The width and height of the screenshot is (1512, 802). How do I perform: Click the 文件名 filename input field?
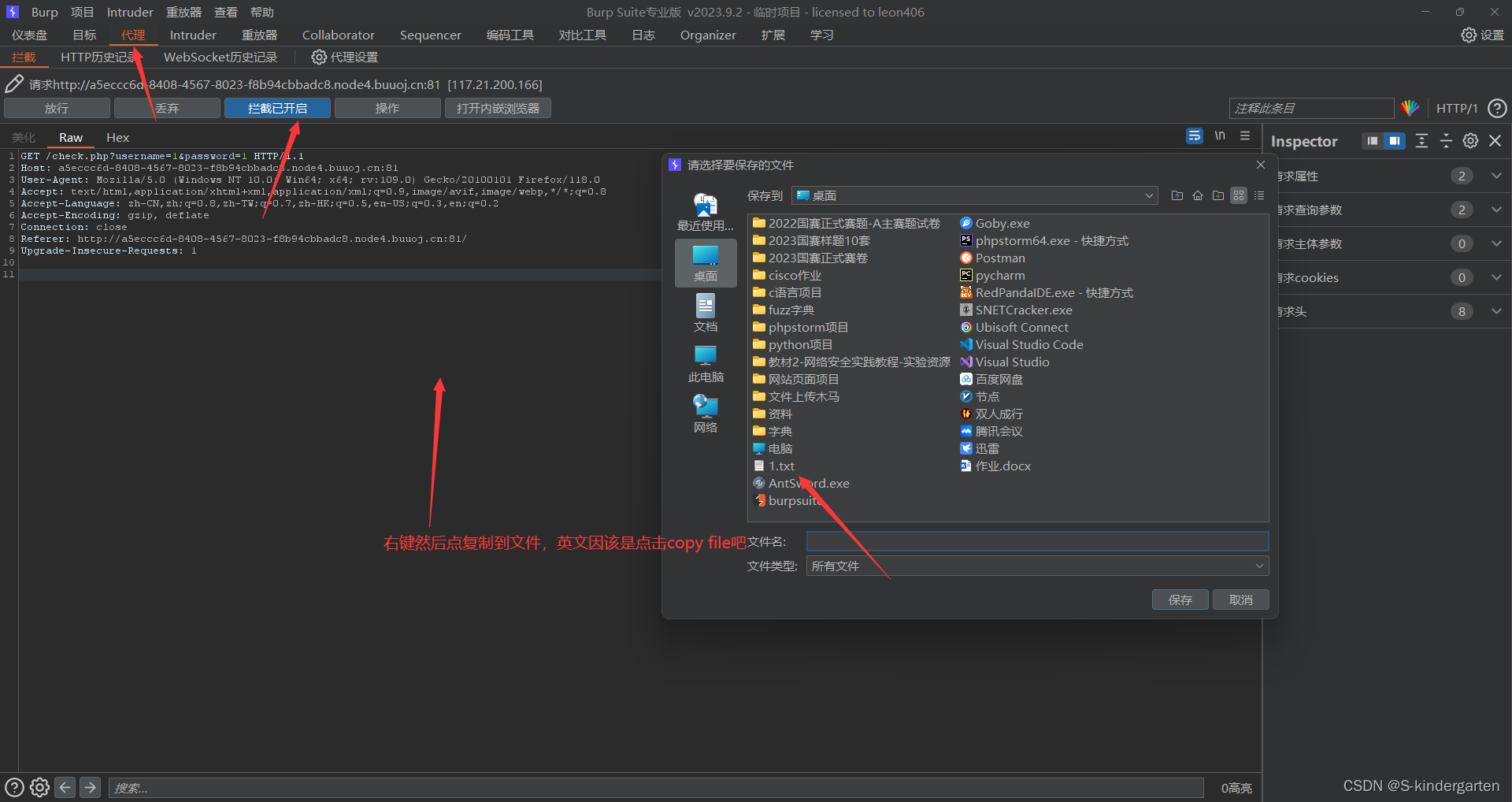(x=1037, y=541)
